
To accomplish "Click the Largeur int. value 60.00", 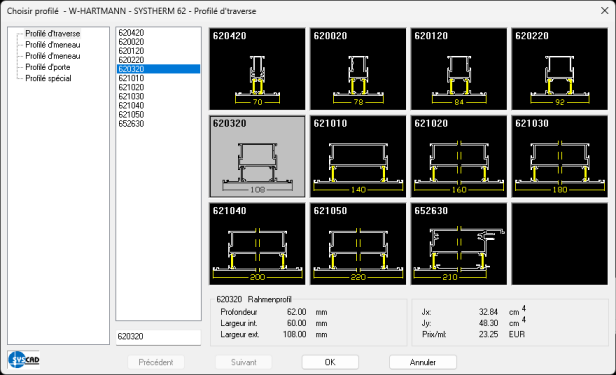I will 296,323.
